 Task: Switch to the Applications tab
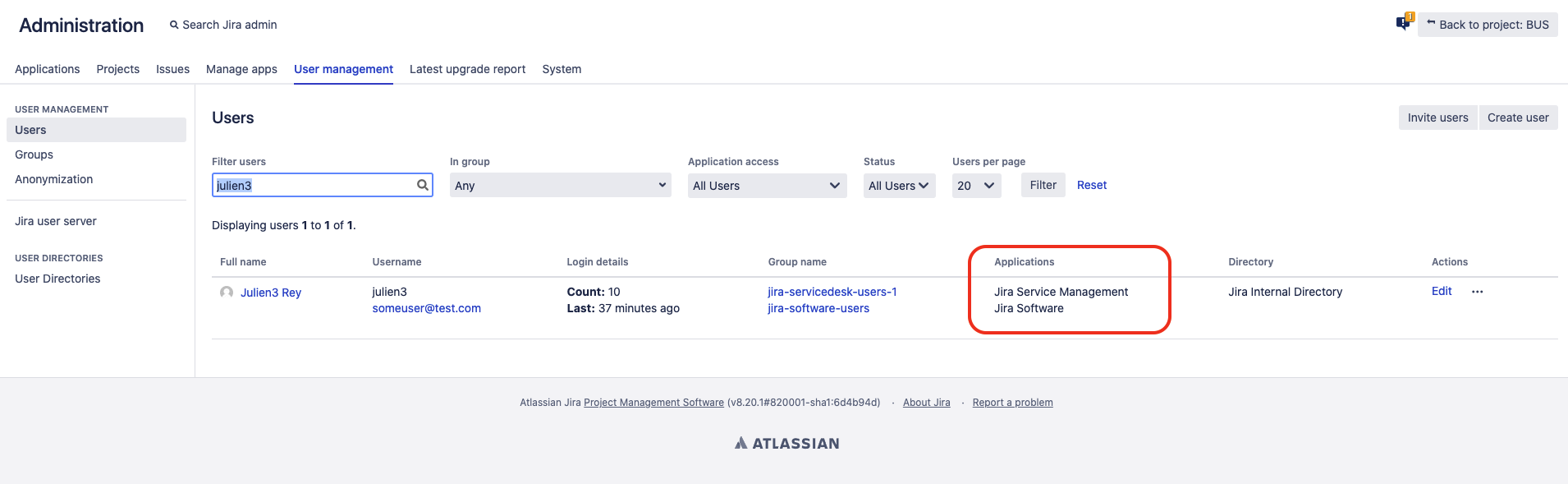click(48, 69)
